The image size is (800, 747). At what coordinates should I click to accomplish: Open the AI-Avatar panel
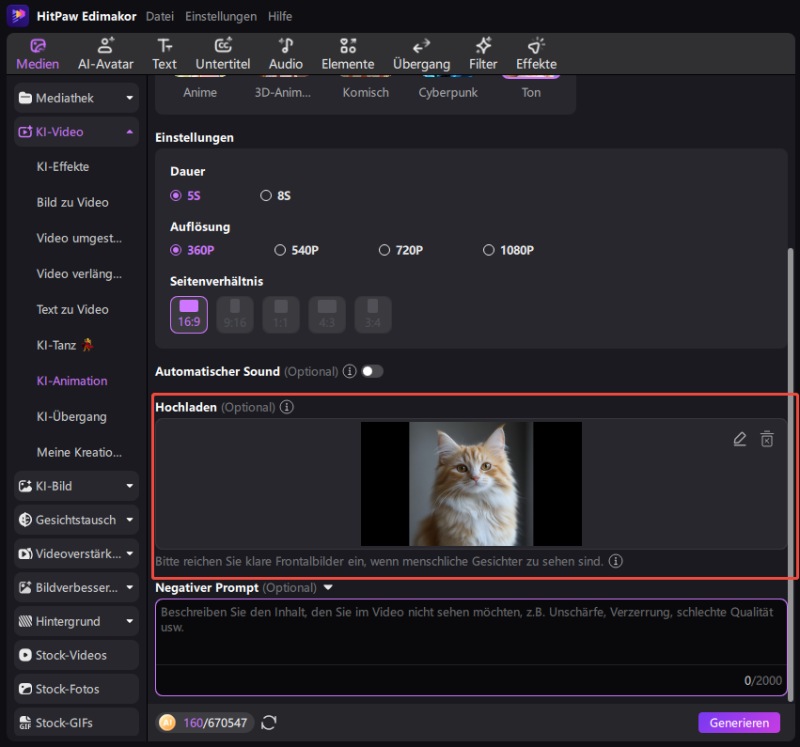point(106,52)
